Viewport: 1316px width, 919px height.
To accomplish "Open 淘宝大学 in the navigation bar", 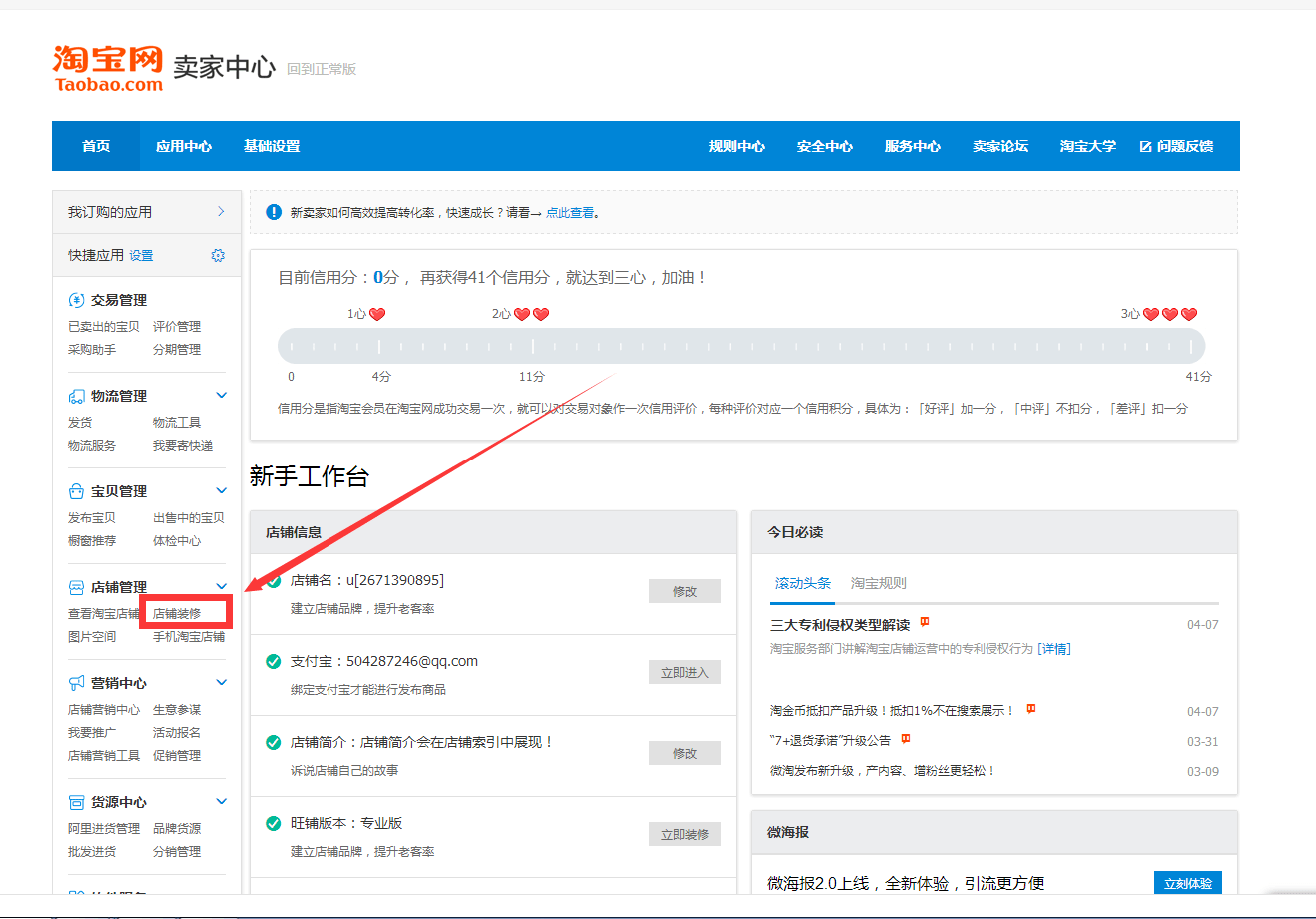I will (1088, 146).
